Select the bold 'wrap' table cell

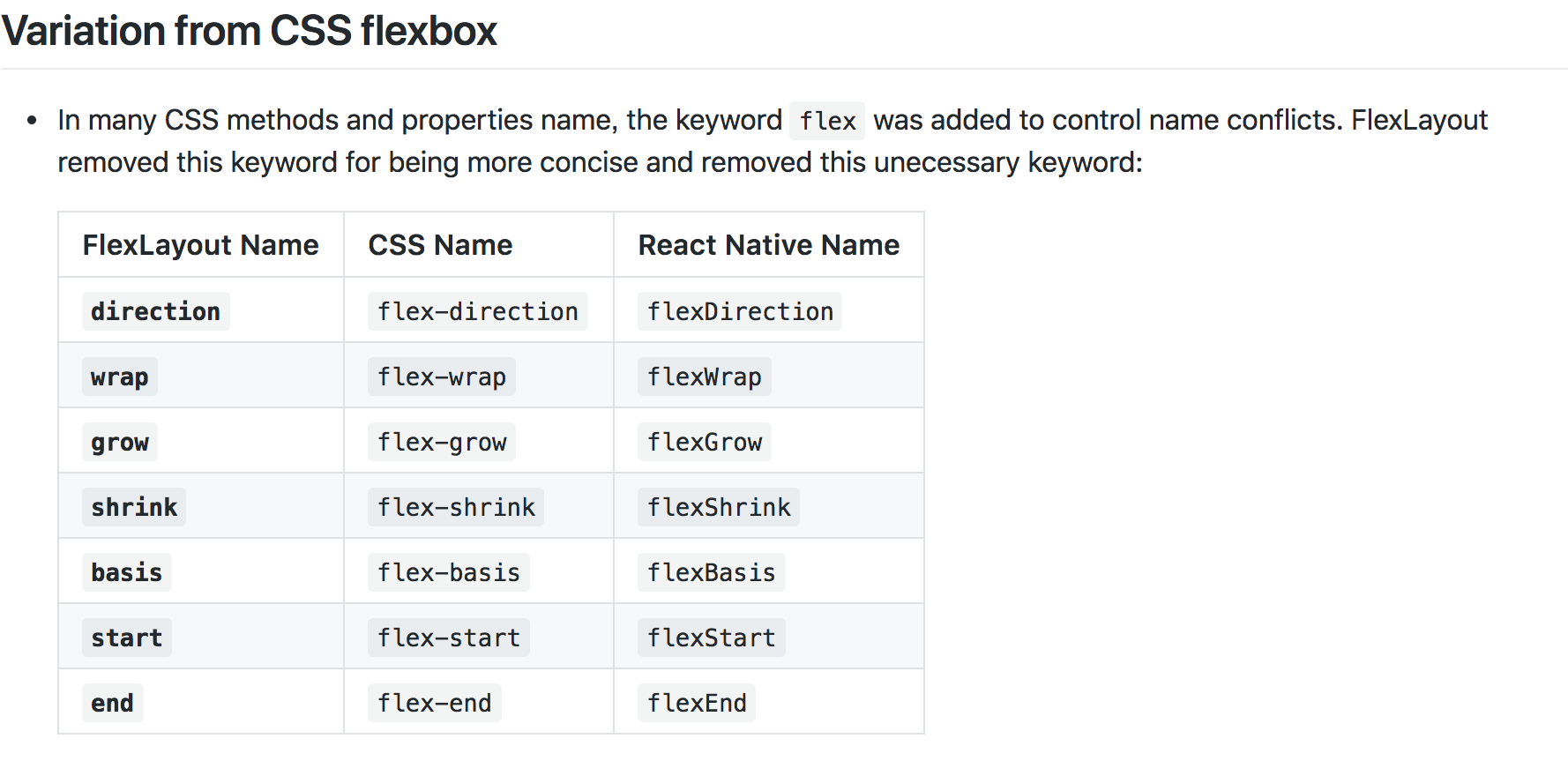coord(119,377)
